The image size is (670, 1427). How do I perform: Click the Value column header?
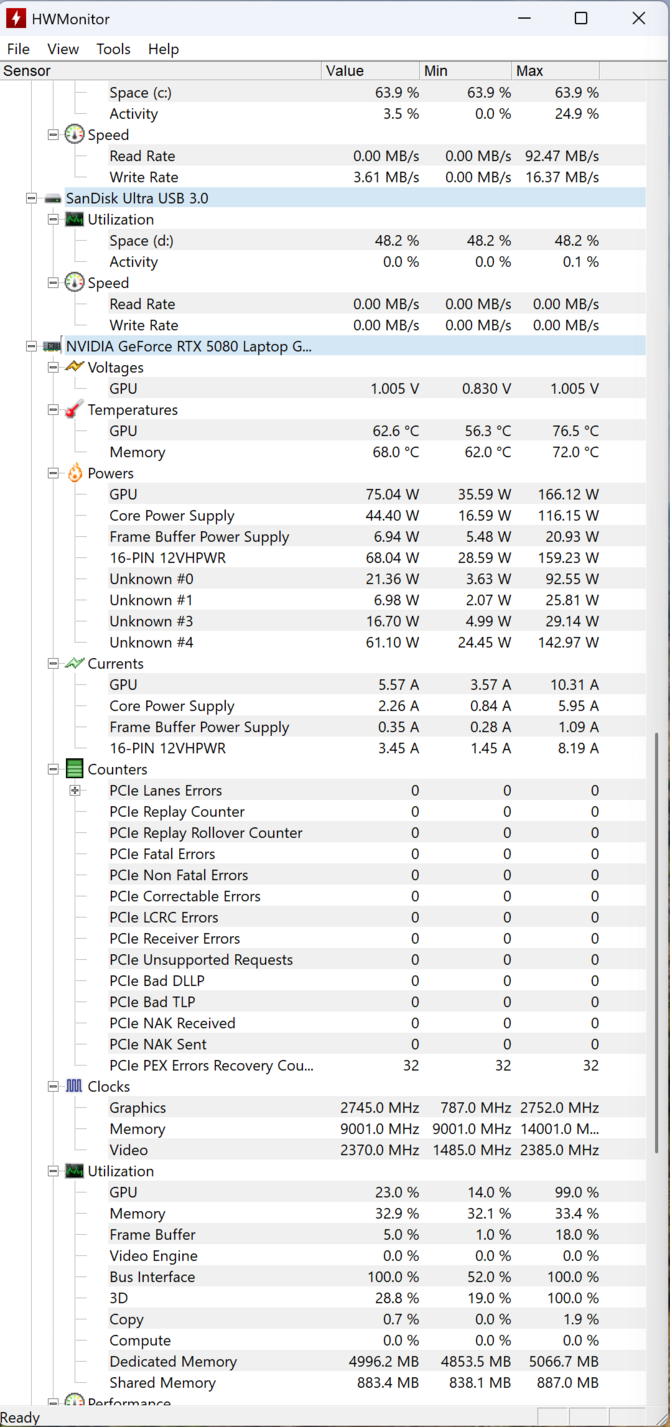pyautogui.click(x=371, y=70)
